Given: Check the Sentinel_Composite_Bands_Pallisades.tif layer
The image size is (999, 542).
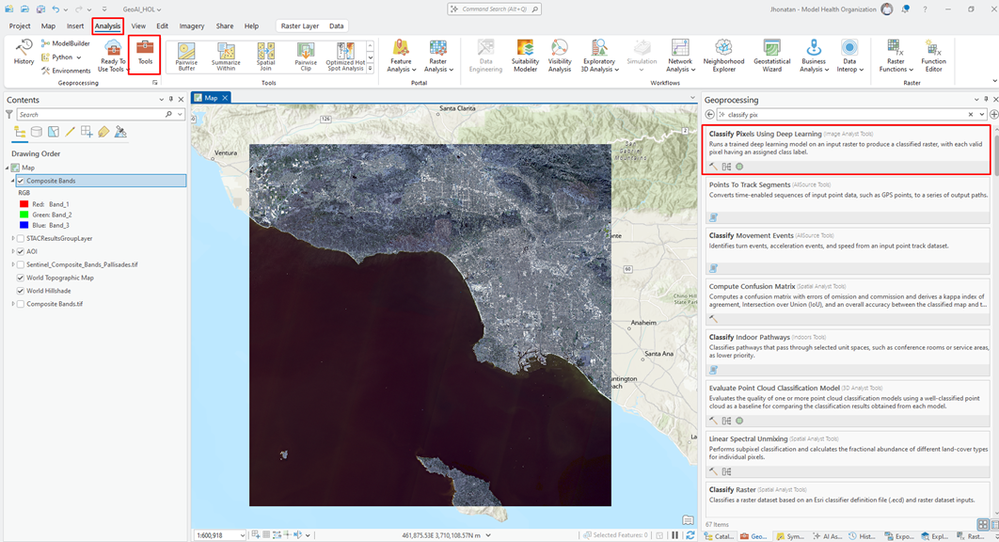Looking at the screenshot, I should pyautogui.click(x=20, y=265).
